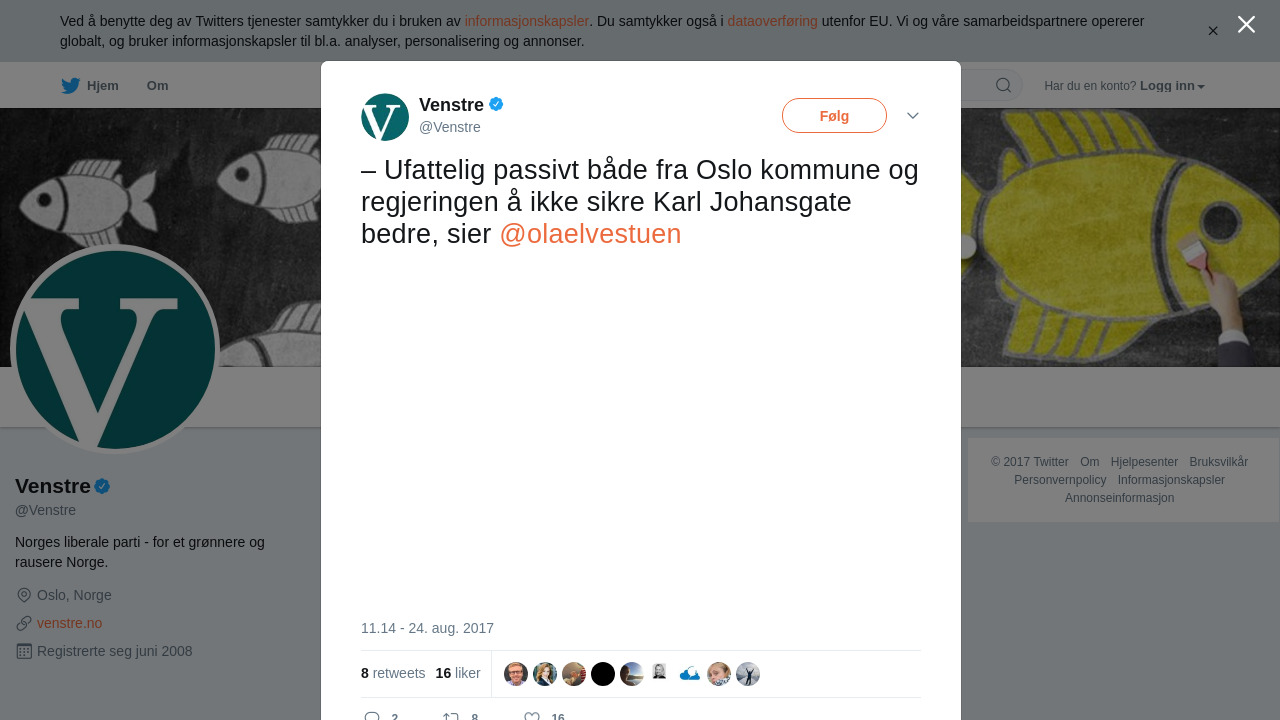1280x720 pixels.
Task: Click the Følg button
Action: click(834, 116)
